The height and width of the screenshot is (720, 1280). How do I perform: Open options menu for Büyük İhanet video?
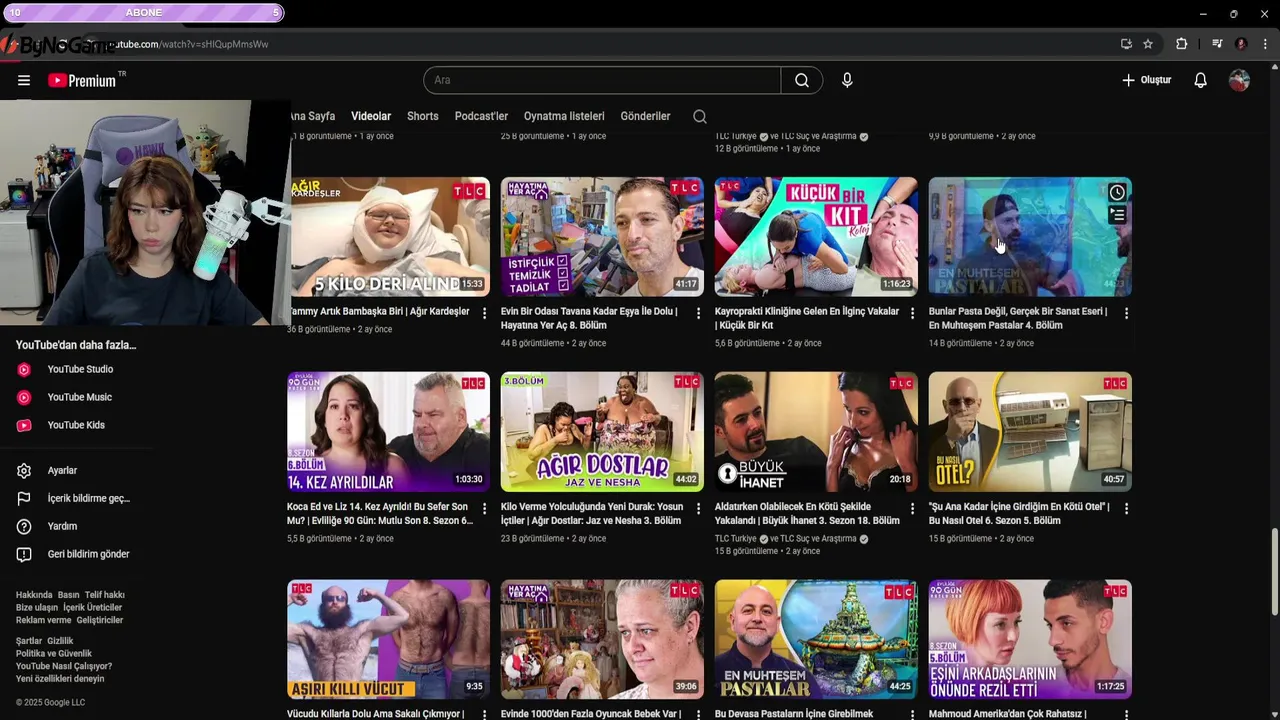pyautogui.click(x=912, y=508)
